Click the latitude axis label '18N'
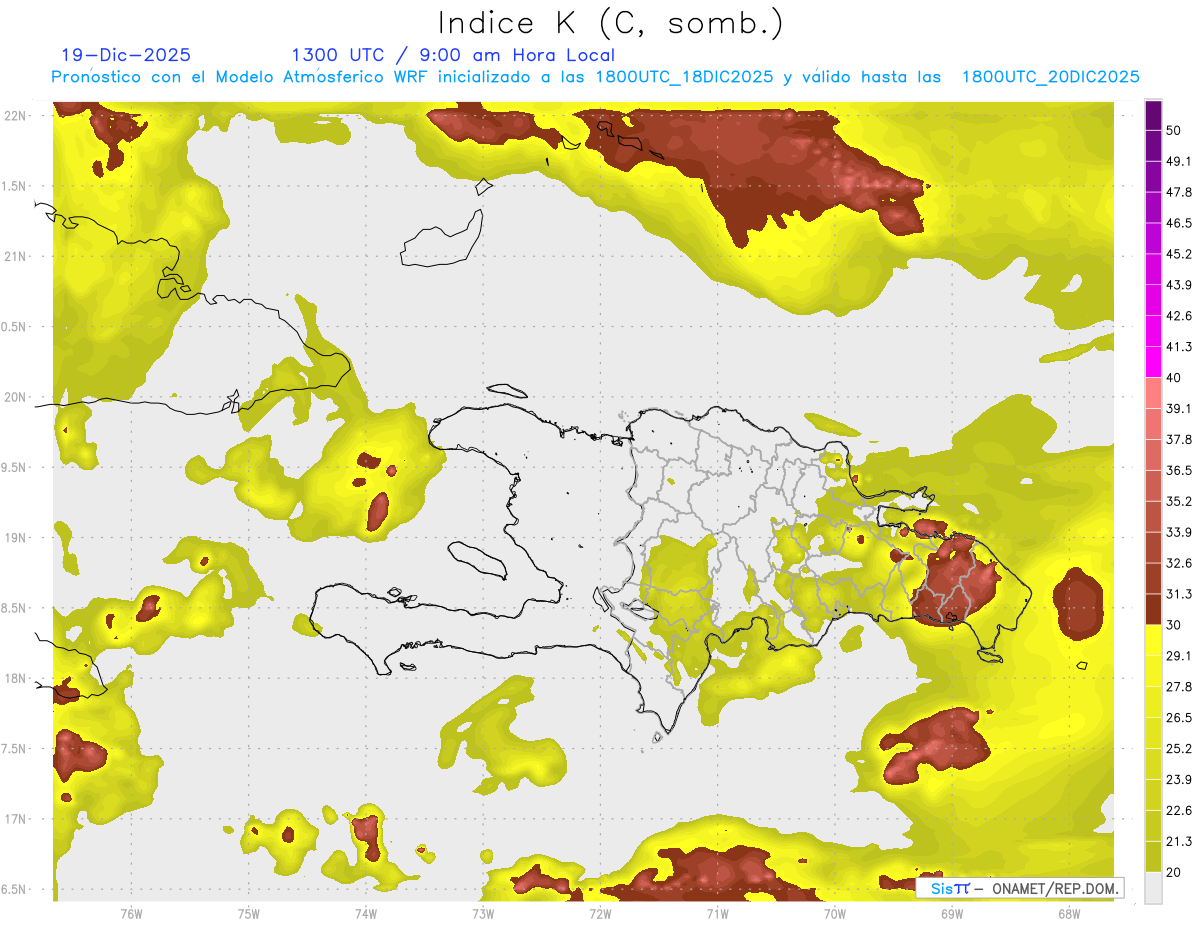Screen dimensions: 1200x927 tap(16, 679)
